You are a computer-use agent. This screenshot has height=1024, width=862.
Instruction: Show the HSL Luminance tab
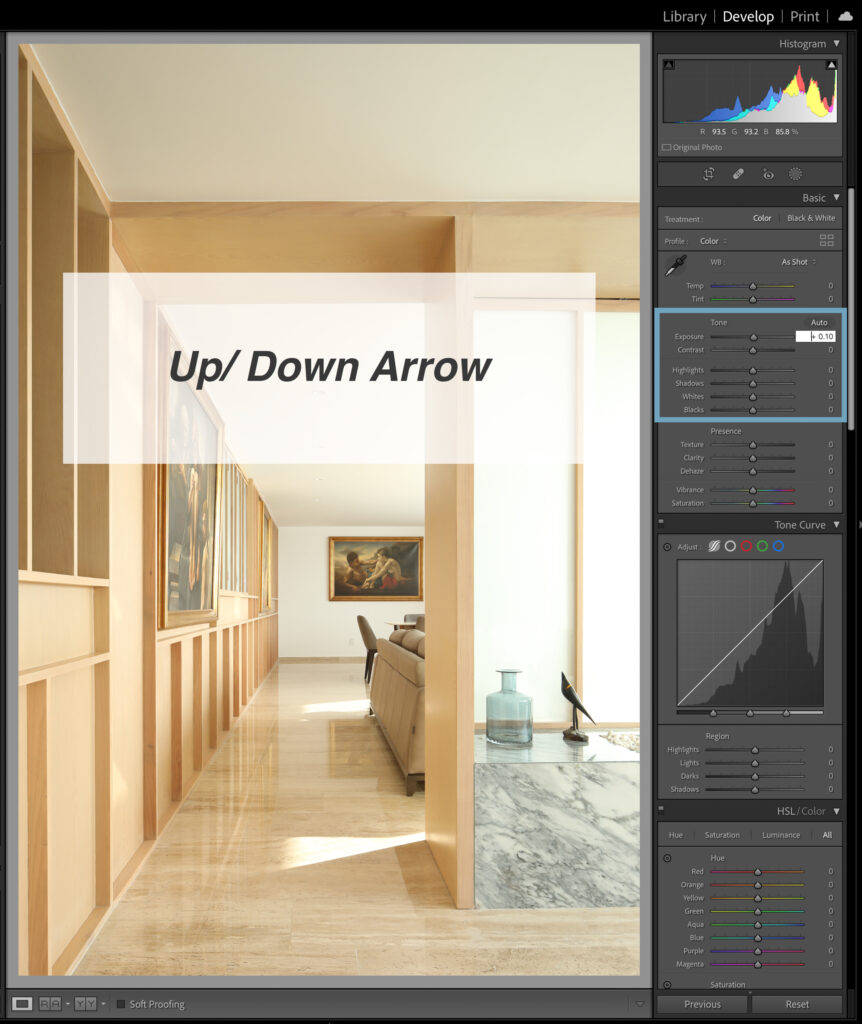pyautogui.click(x=781, y=835)
